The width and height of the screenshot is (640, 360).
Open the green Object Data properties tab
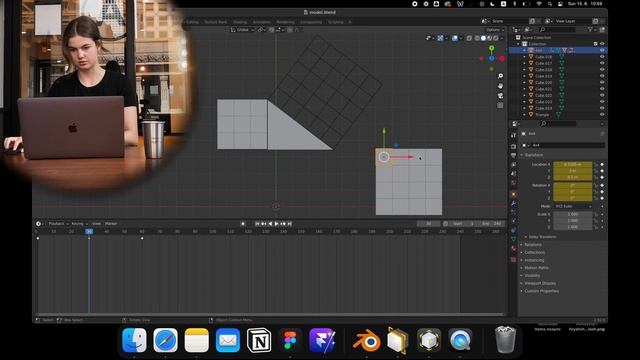(513, 240)
